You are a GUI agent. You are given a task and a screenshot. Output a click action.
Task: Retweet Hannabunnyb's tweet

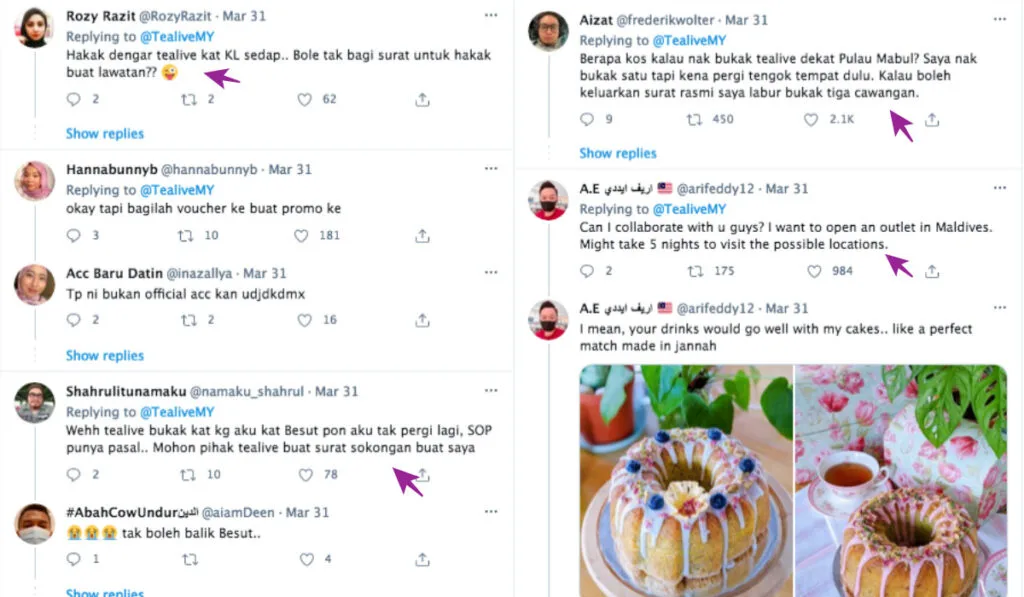coord(185,236)
